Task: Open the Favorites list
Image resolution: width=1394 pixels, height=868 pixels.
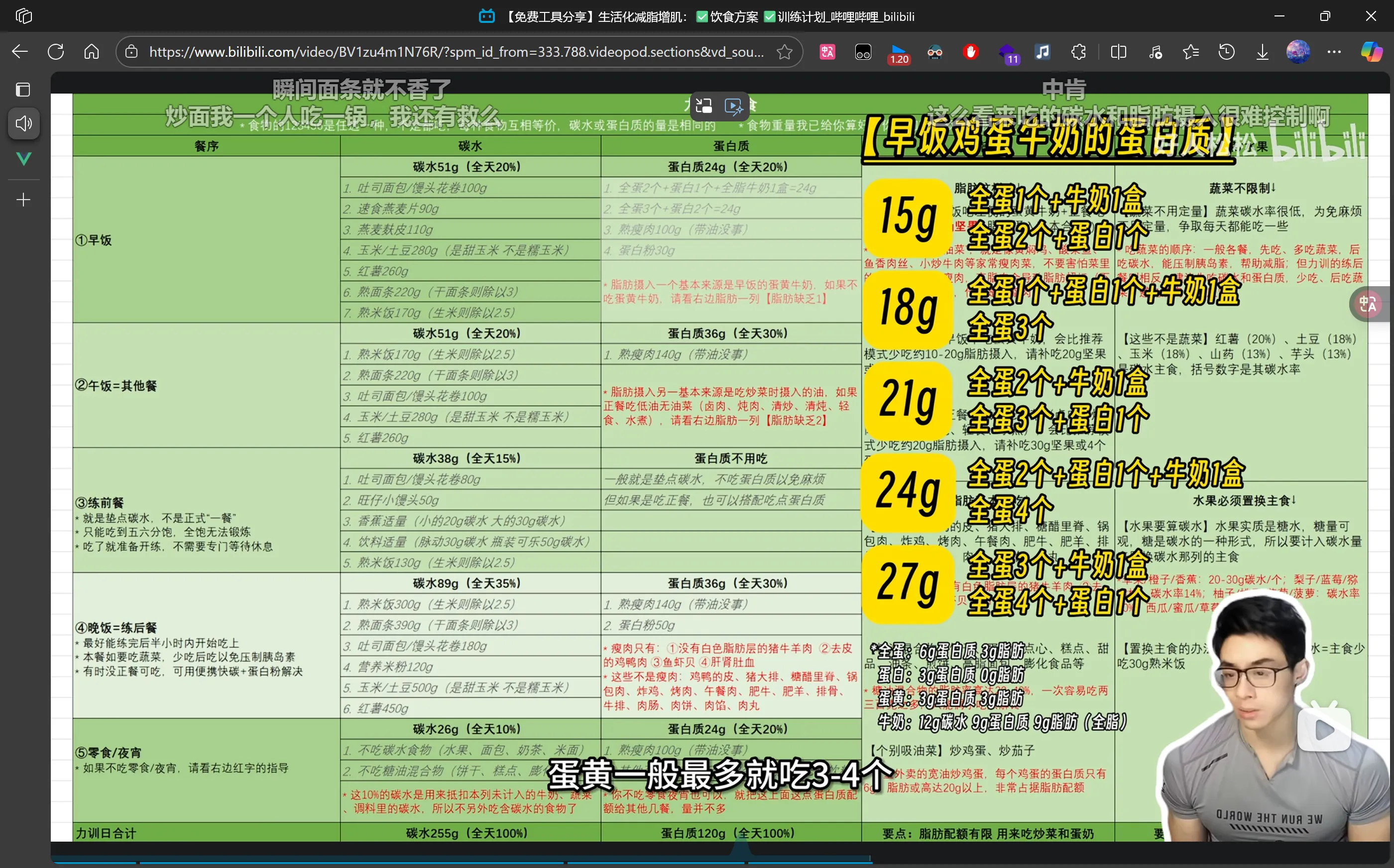Action: [x=1191, y=52]
